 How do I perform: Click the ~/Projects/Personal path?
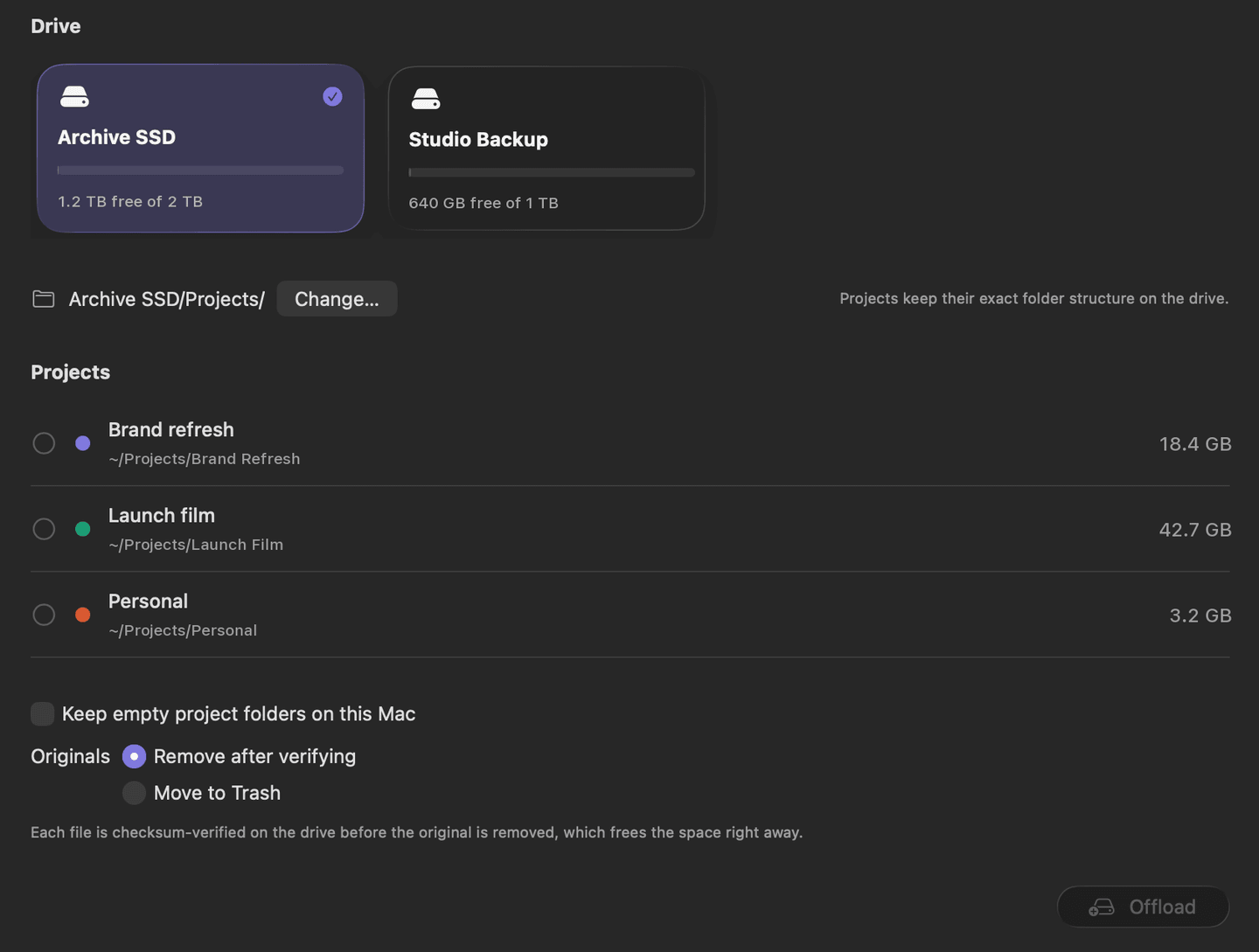(183, 630)
